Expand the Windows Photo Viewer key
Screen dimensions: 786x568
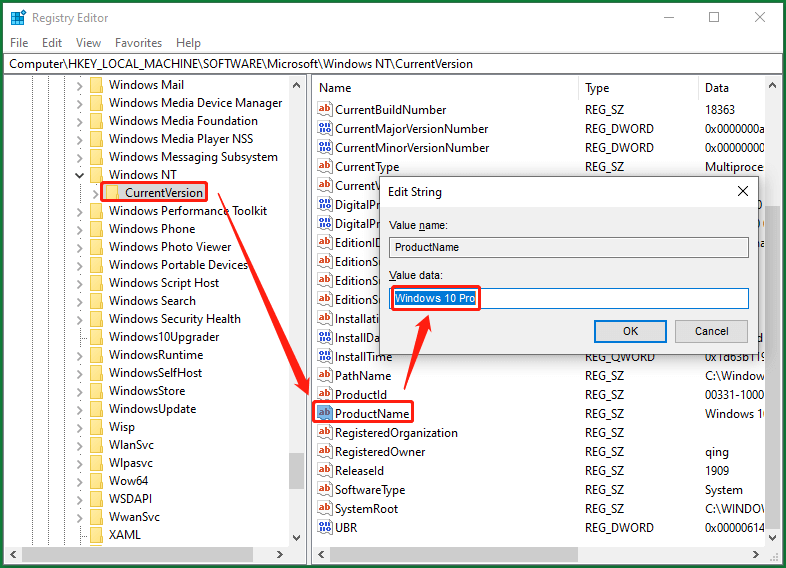79,248
